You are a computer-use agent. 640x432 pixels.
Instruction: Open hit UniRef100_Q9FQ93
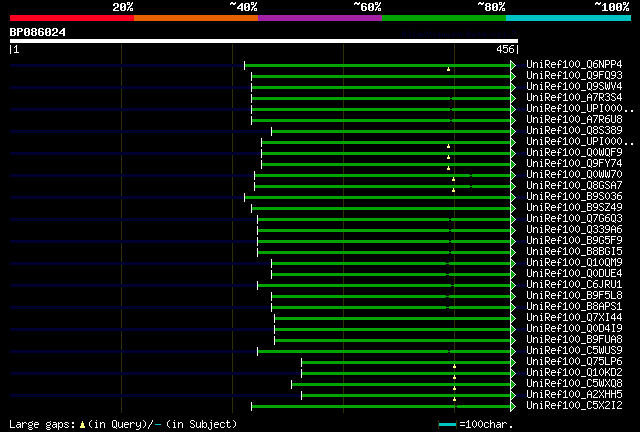[574, 76]
